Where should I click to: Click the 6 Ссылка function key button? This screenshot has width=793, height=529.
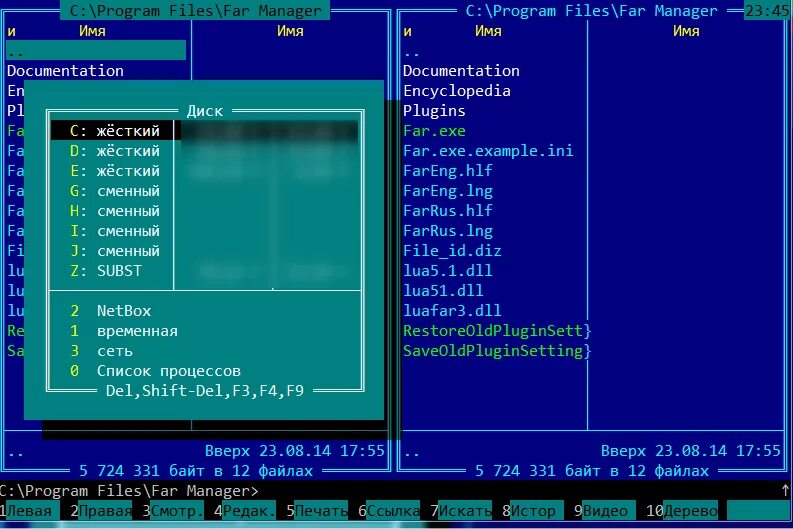pyautogui.click(x=389, y=510)
